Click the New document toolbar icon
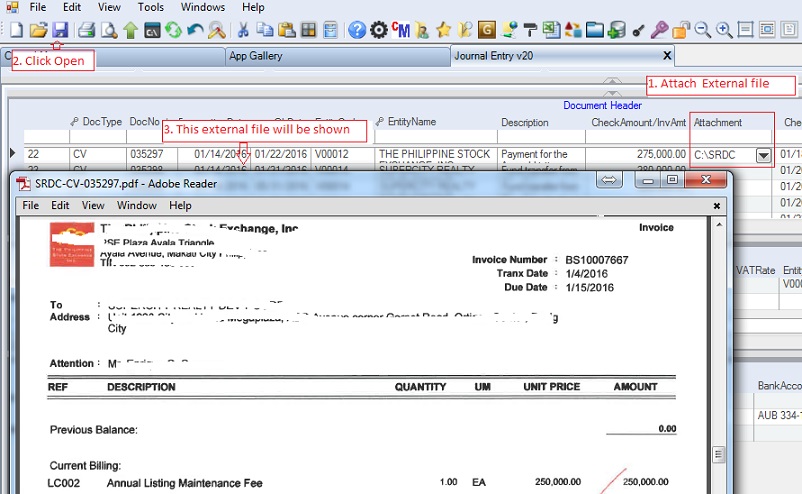Screen dimensions: 802x494 (x=16, y=30)
